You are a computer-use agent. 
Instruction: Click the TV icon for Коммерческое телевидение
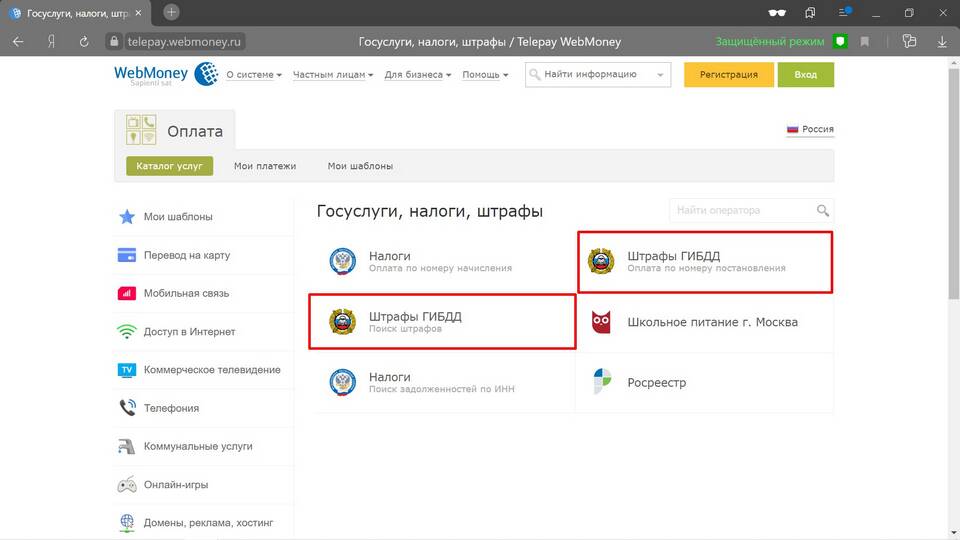pos(127,370)
